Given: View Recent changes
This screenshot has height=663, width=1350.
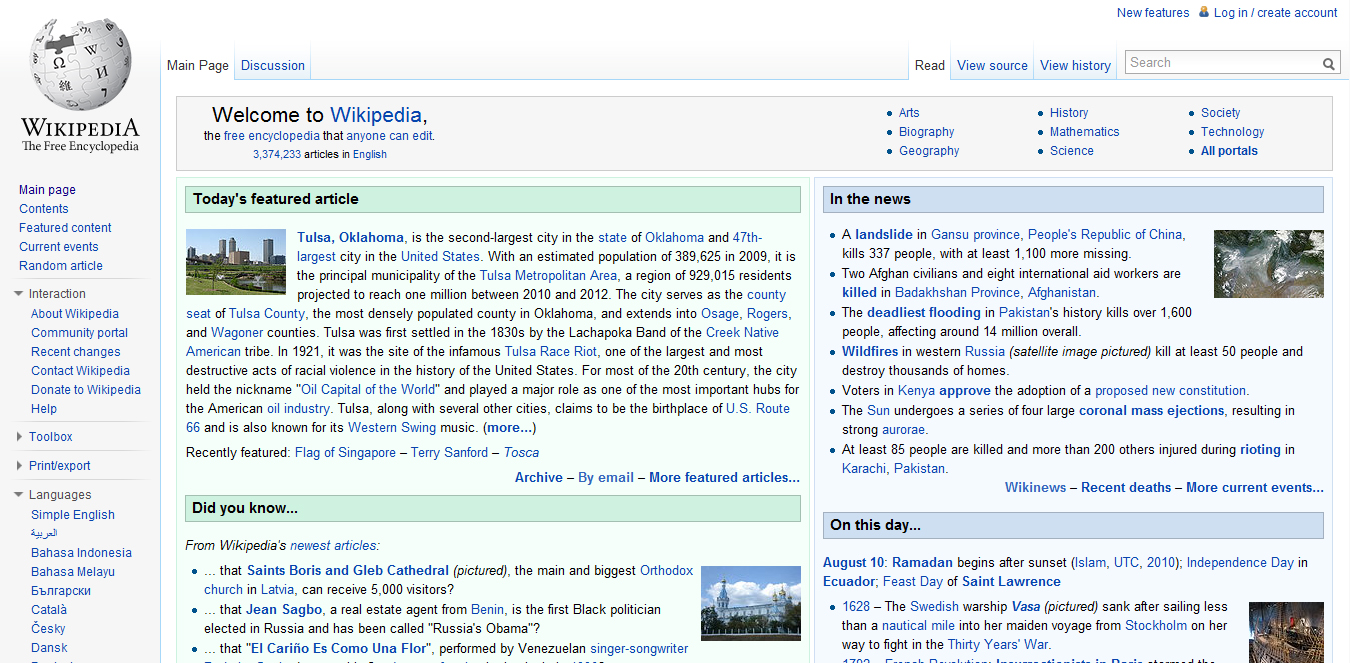Looking at the screenshot, I should (76, 352).
